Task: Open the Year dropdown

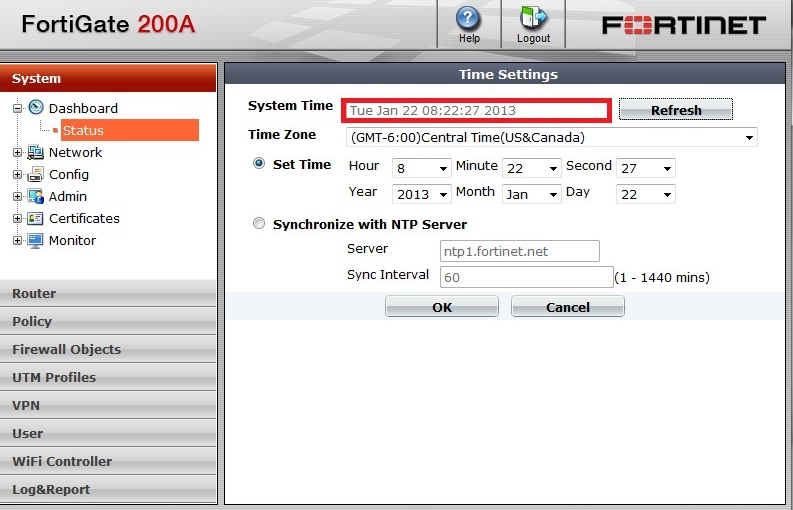Action: click(x=422, y=194)
